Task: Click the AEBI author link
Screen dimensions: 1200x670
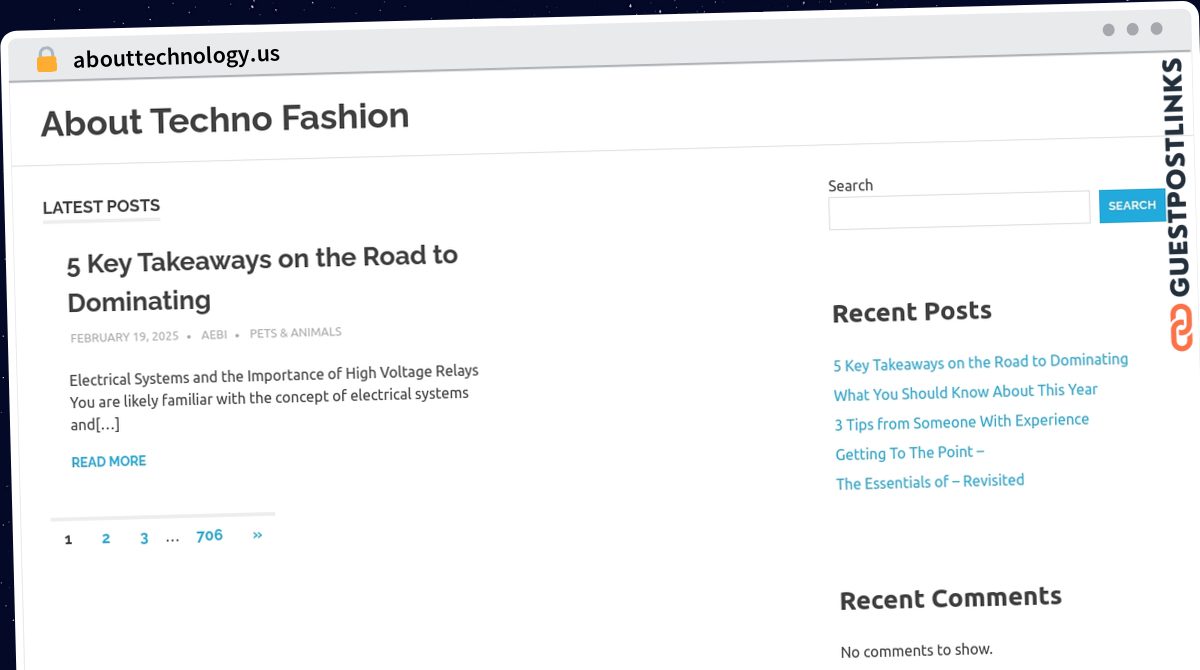Action: [214, 335]
